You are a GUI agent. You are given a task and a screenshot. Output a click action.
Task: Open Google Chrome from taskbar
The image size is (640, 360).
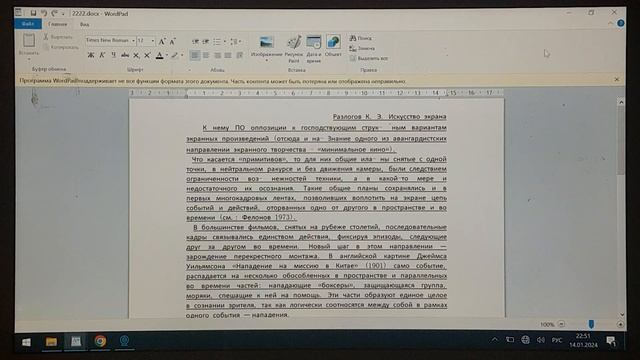click(100, 341)
